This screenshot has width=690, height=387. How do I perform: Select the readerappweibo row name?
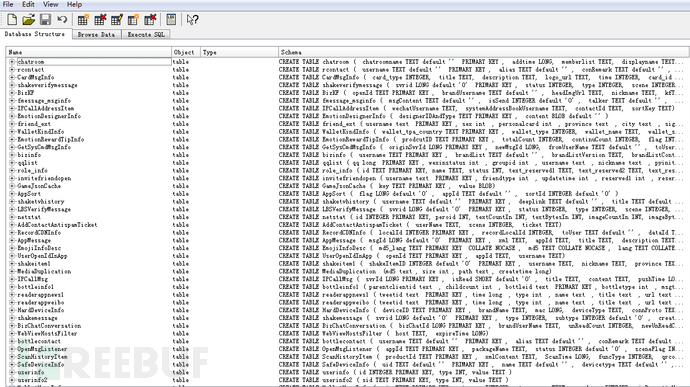40,302
